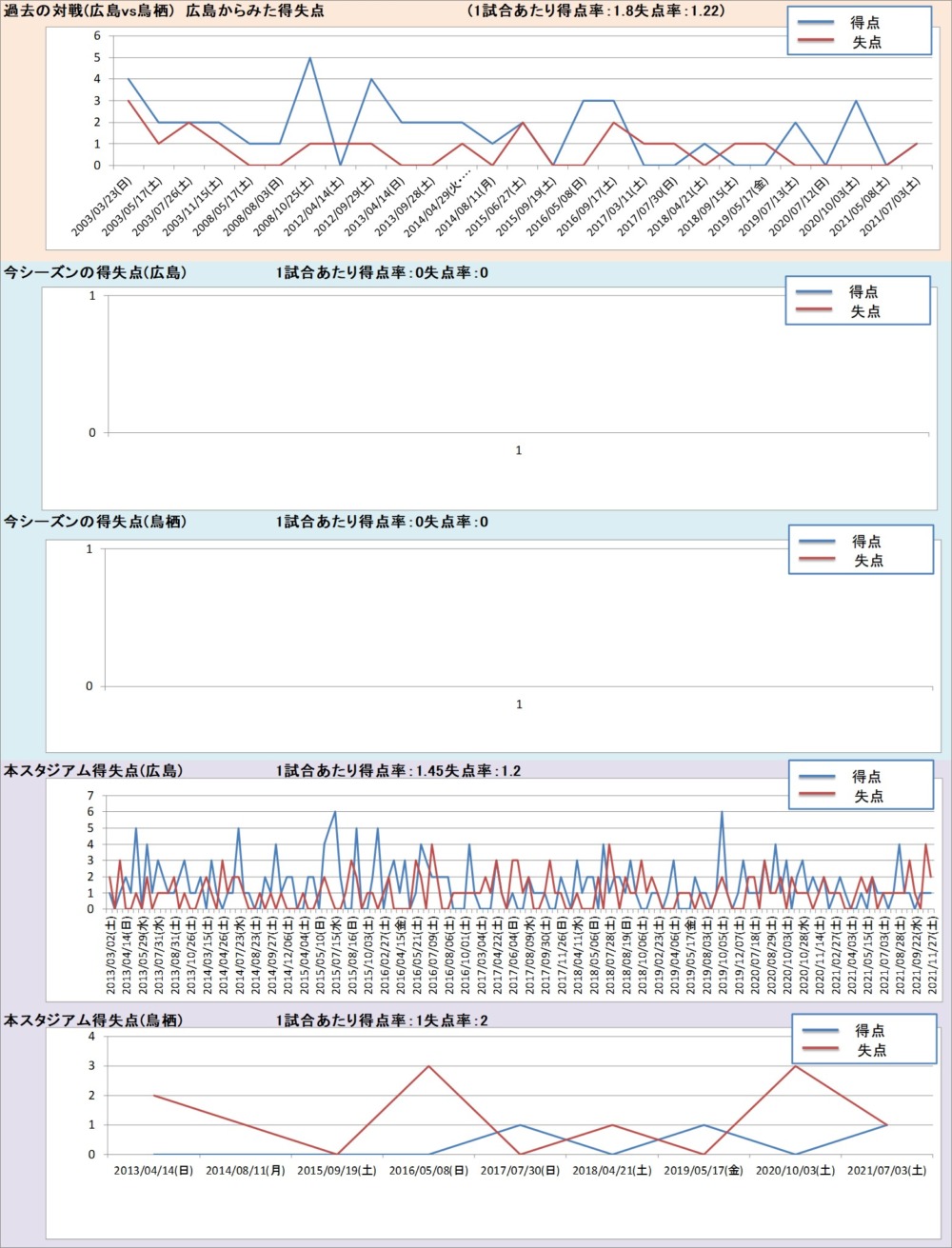Click red 失点 legend line in 本スタジアム得失点(鳥栖) chart

click(x=821, y=1050)
